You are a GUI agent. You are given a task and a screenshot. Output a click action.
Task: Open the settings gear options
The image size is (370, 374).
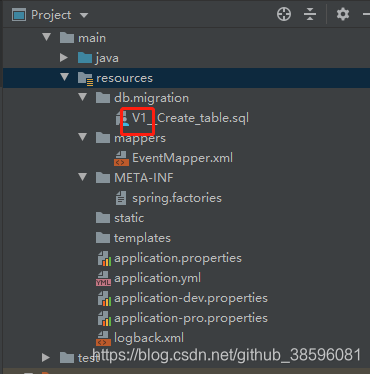[343, 14]
